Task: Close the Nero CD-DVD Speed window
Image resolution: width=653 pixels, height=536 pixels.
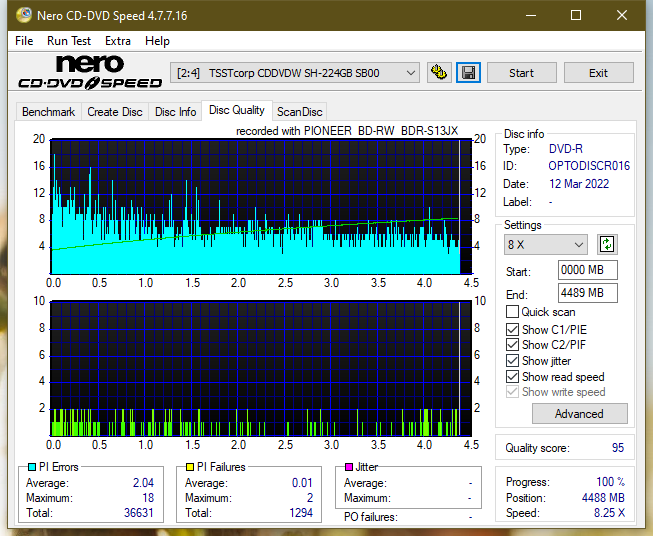Action: click(x=622, y=15)
